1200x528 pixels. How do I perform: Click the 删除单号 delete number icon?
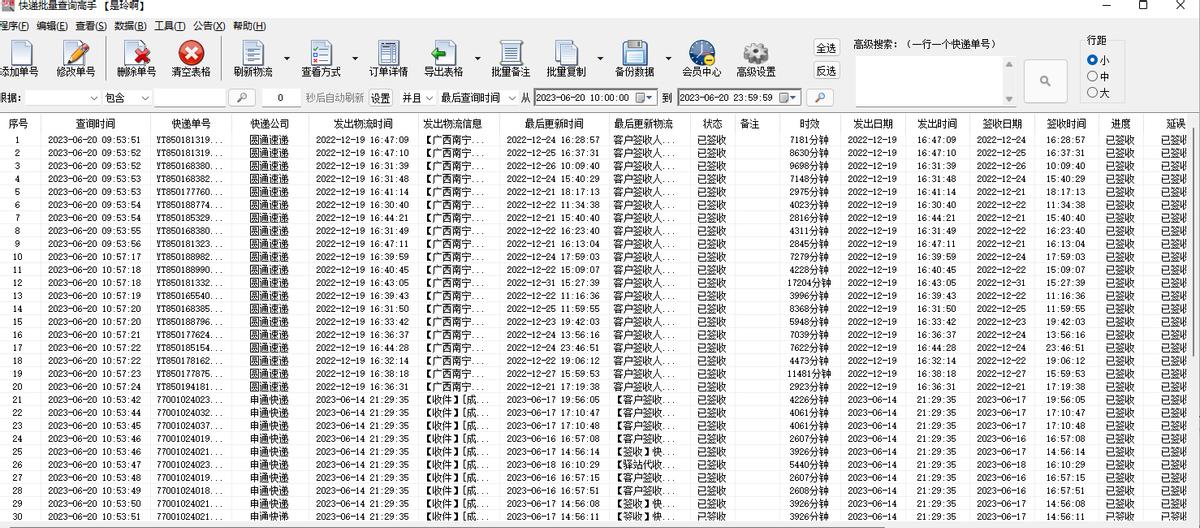137,59
